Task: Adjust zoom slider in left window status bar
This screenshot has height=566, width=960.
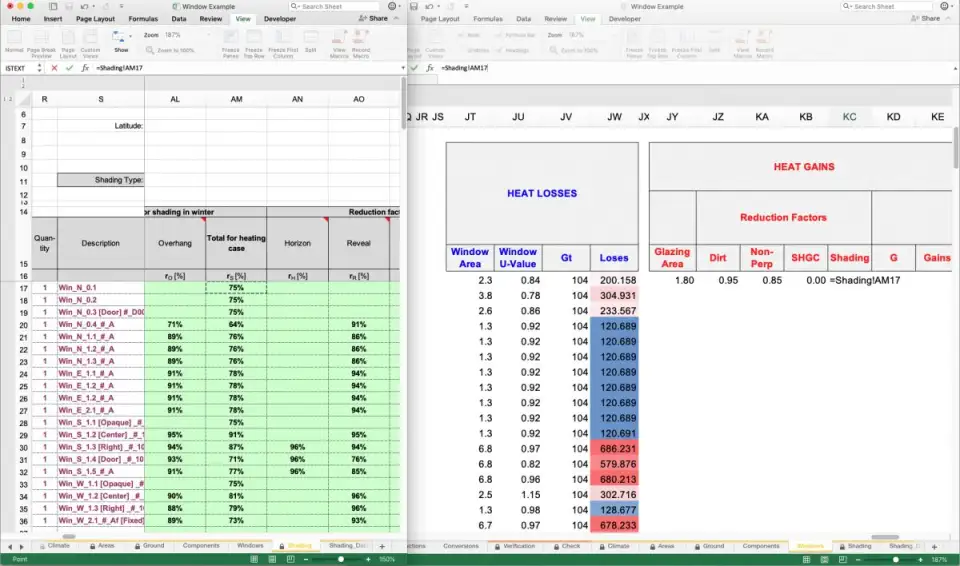Action: [342, 559]
